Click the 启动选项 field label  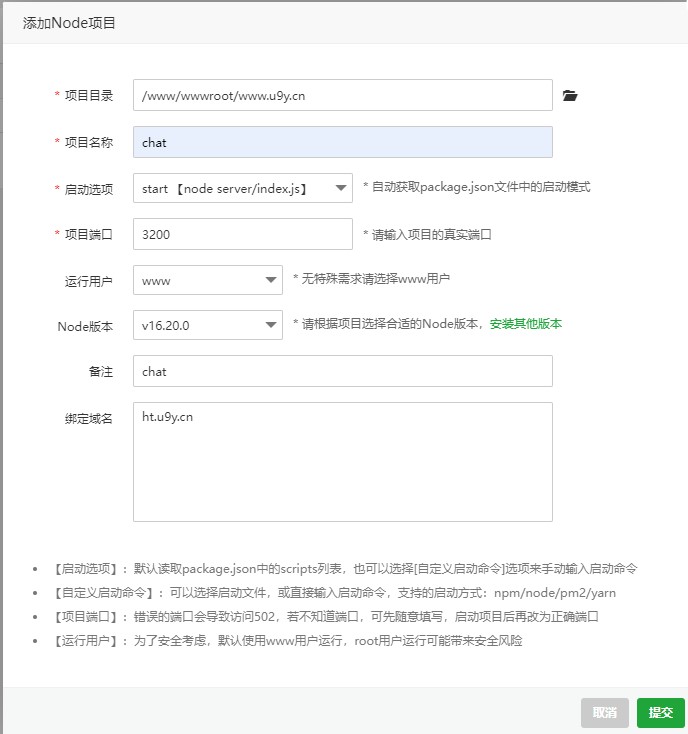(88, 189)
